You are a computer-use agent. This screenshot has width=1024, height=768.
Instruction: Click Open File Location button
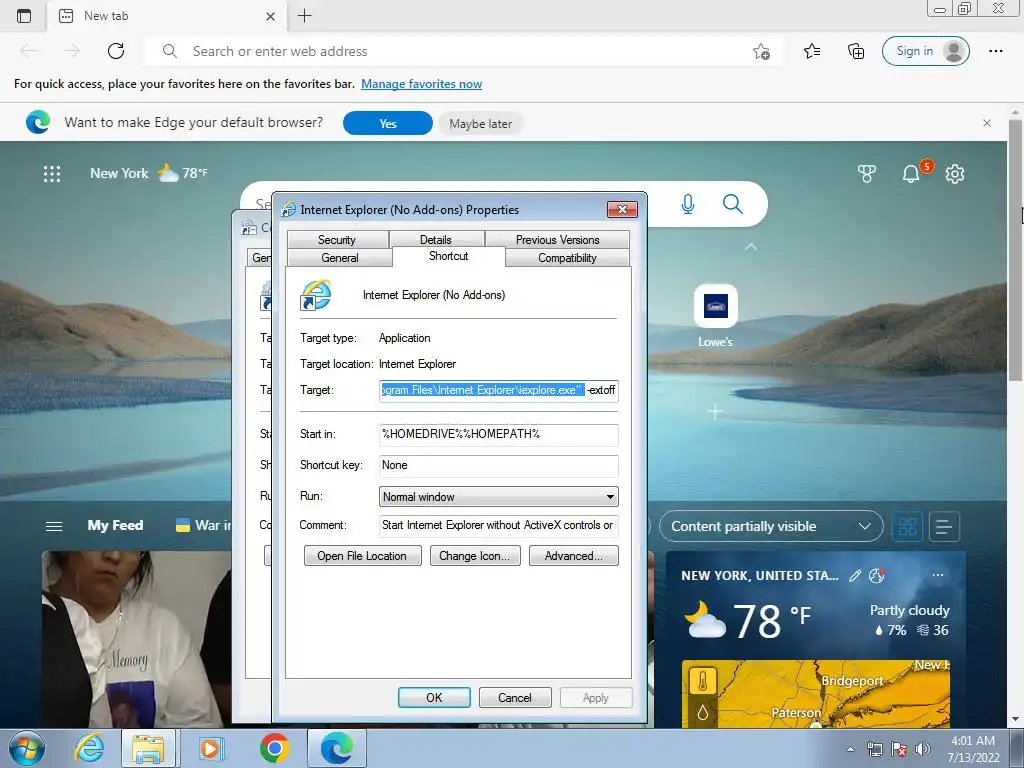[x=362, y=556]
